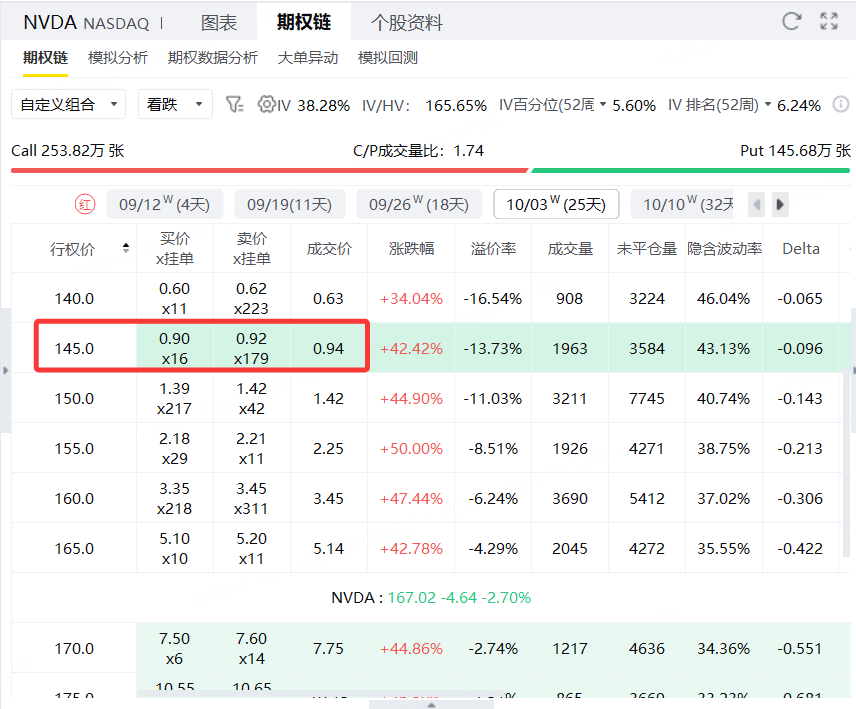
Task: Click ask 0.92 x179 in the 145.0 row
Action: point(252,348)
